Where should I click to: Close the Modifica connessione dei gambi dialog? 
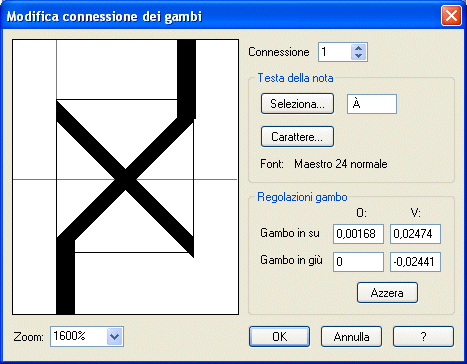pos(451,16)
